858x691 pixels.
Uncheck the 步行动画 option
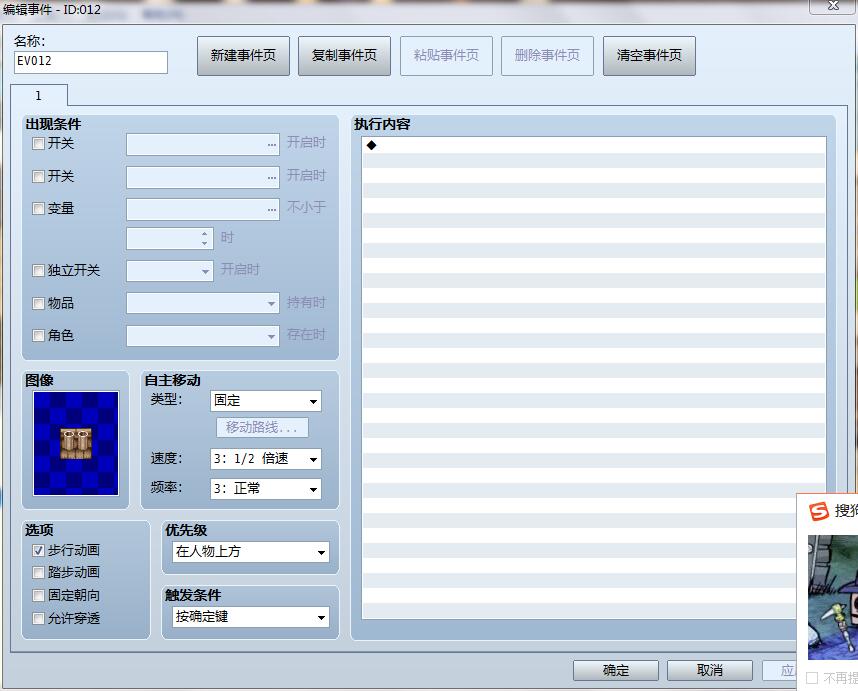tap(38, 550)
